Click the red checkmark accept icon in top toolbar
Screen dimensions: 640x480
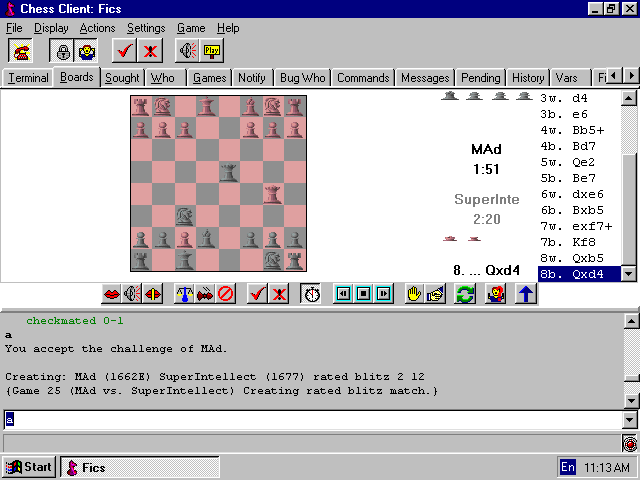pos(124,51)
